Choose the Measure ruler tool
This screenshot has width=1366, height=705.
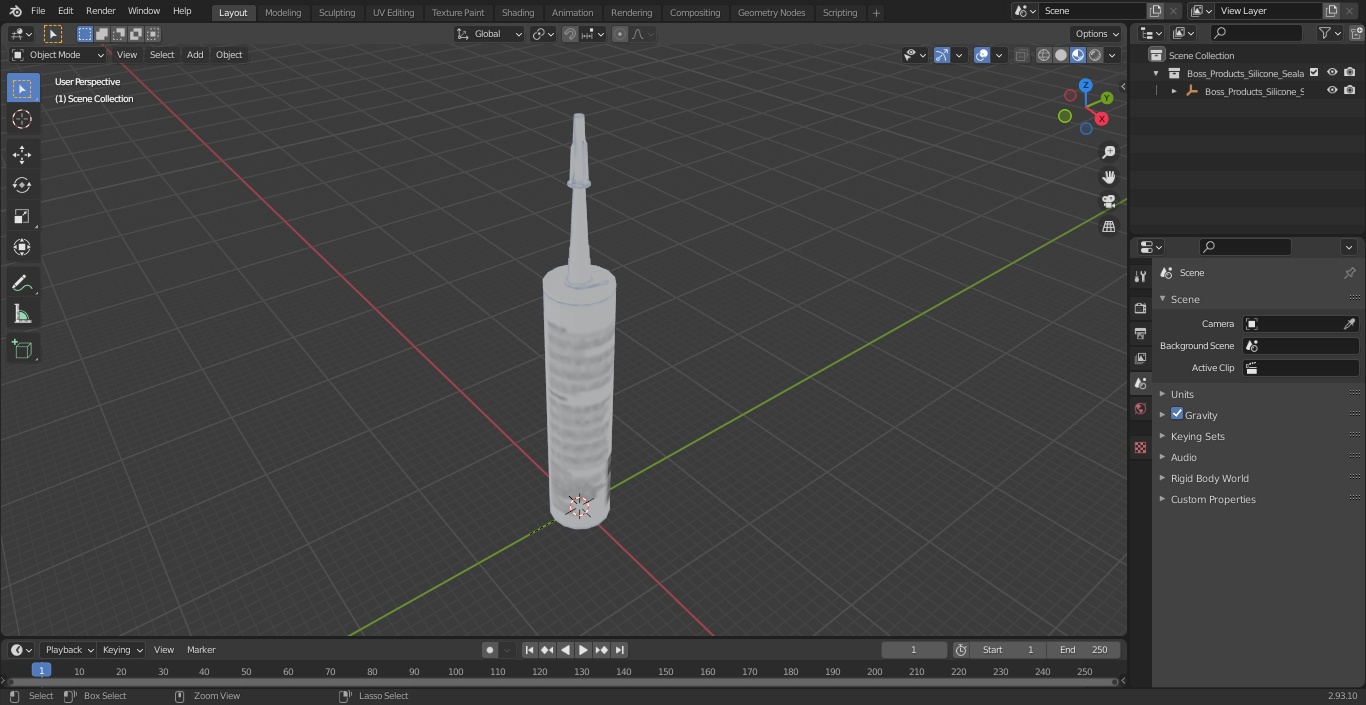22,315
